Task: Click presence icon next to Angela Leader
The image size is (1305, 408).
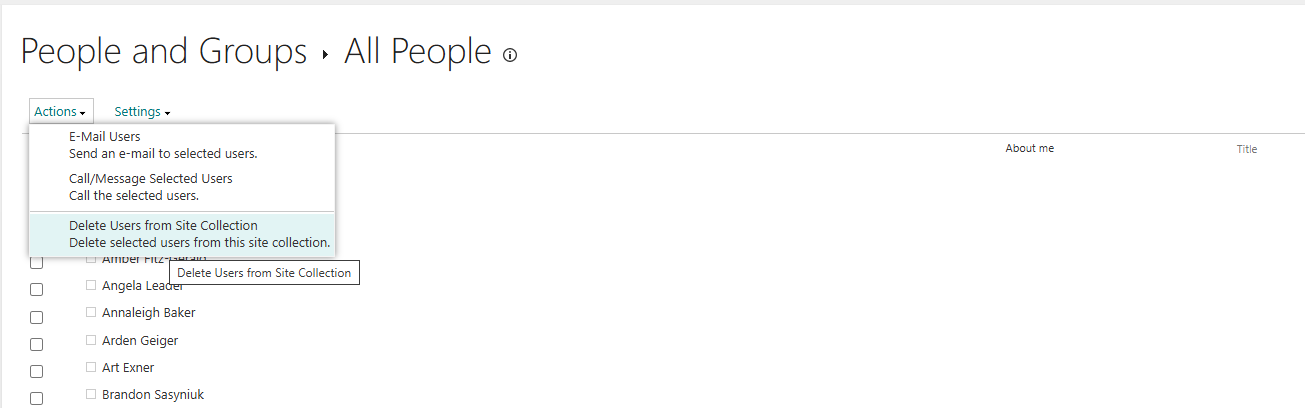Action: [x=91, y=285]
